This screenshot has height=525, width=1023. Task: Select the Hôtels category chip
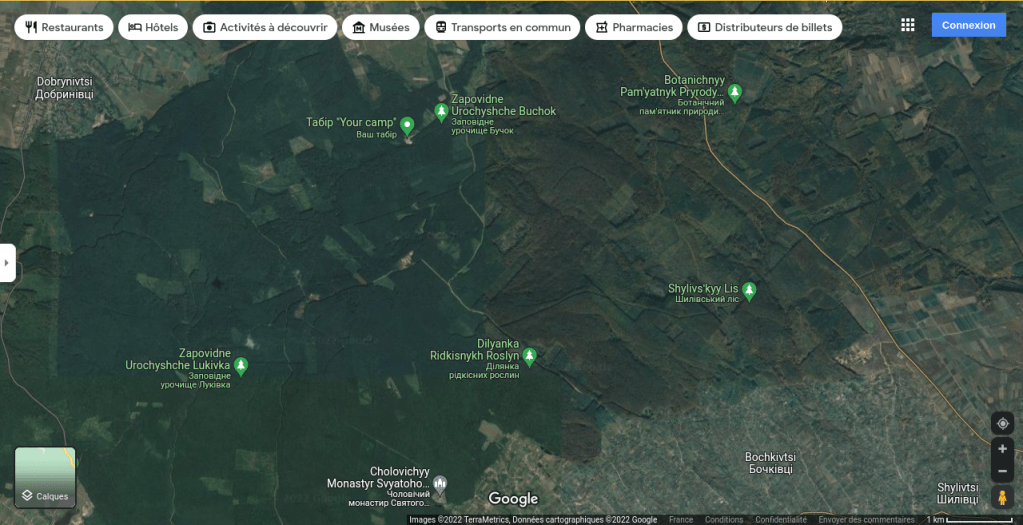153,27
